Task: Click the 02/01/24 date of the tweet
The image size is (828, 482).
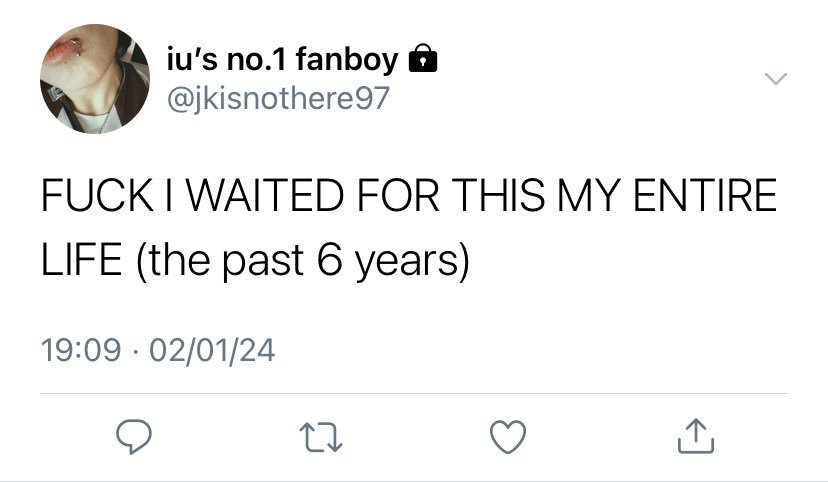Action: pos(211,350)
